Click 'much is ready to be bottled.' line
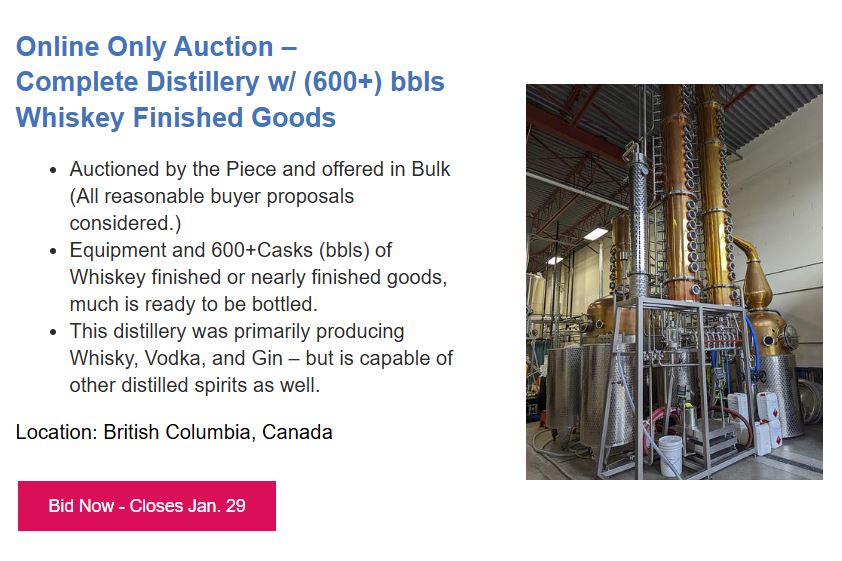This screenshot has width=842, height=561. point(193,304)
